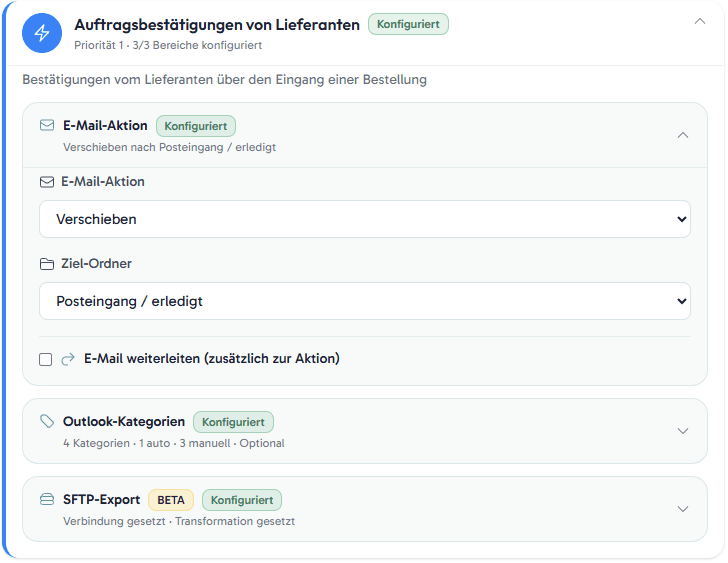Click the Outlook-Kategorien heading

tap(124, 421)
